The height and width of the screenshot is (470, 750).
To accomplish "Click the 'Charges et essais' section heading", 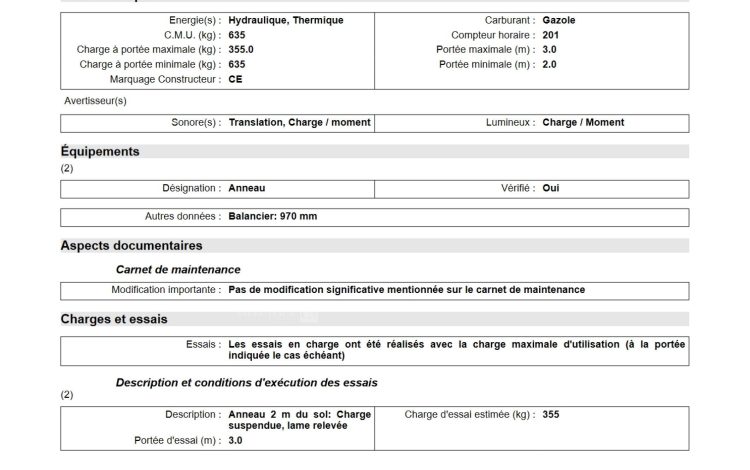I will tap(114, 319).
